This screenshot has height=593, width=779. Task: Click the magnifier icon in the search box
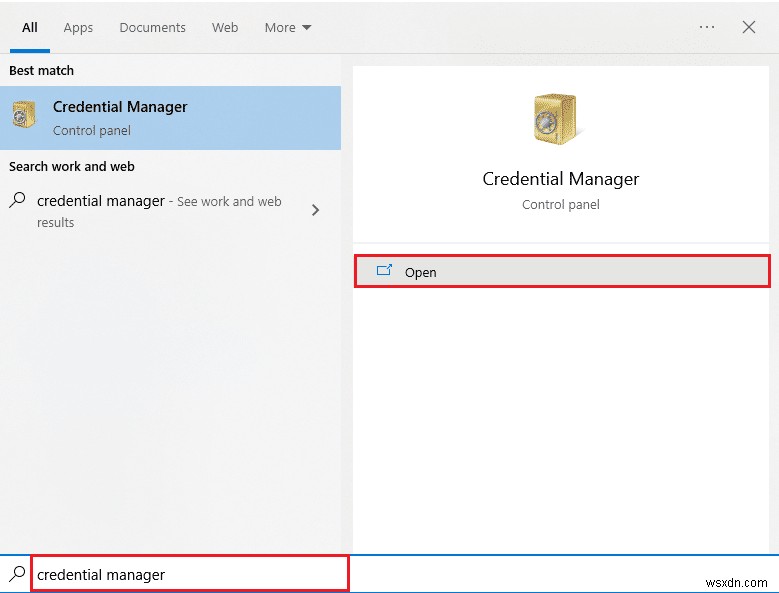tap(17, 574)
